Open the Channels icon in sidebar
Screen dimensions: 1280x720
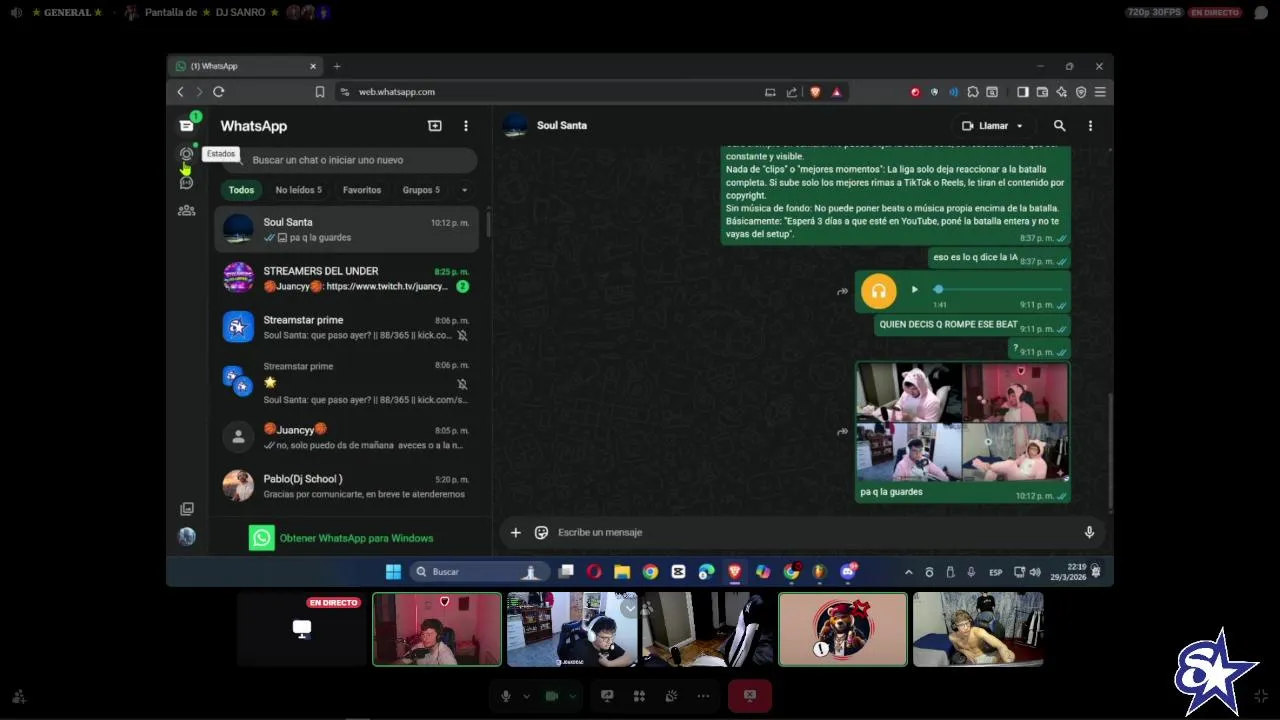(186, 182)
